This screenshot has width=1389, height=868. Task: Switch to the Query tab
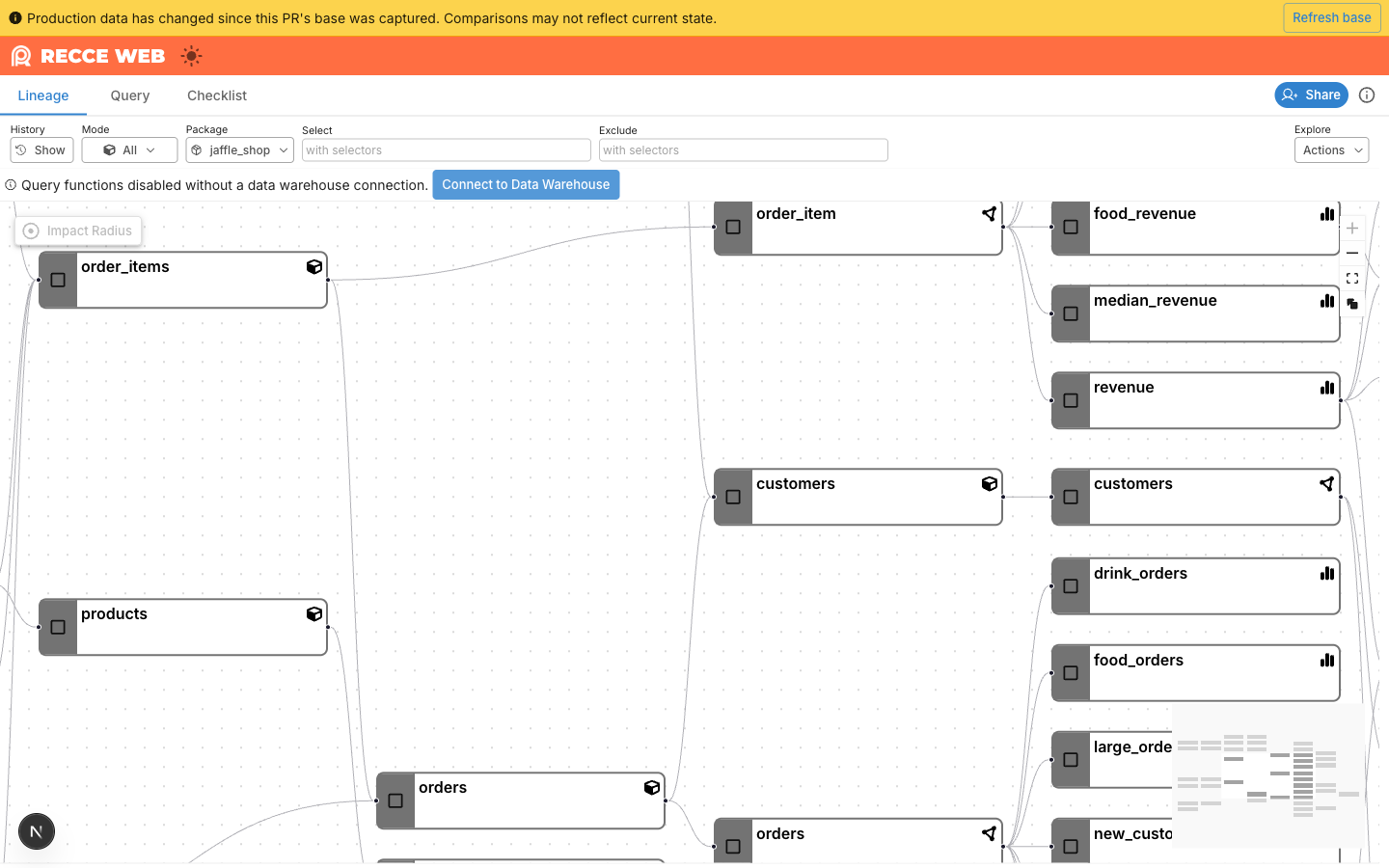click(x=130, y=95)
